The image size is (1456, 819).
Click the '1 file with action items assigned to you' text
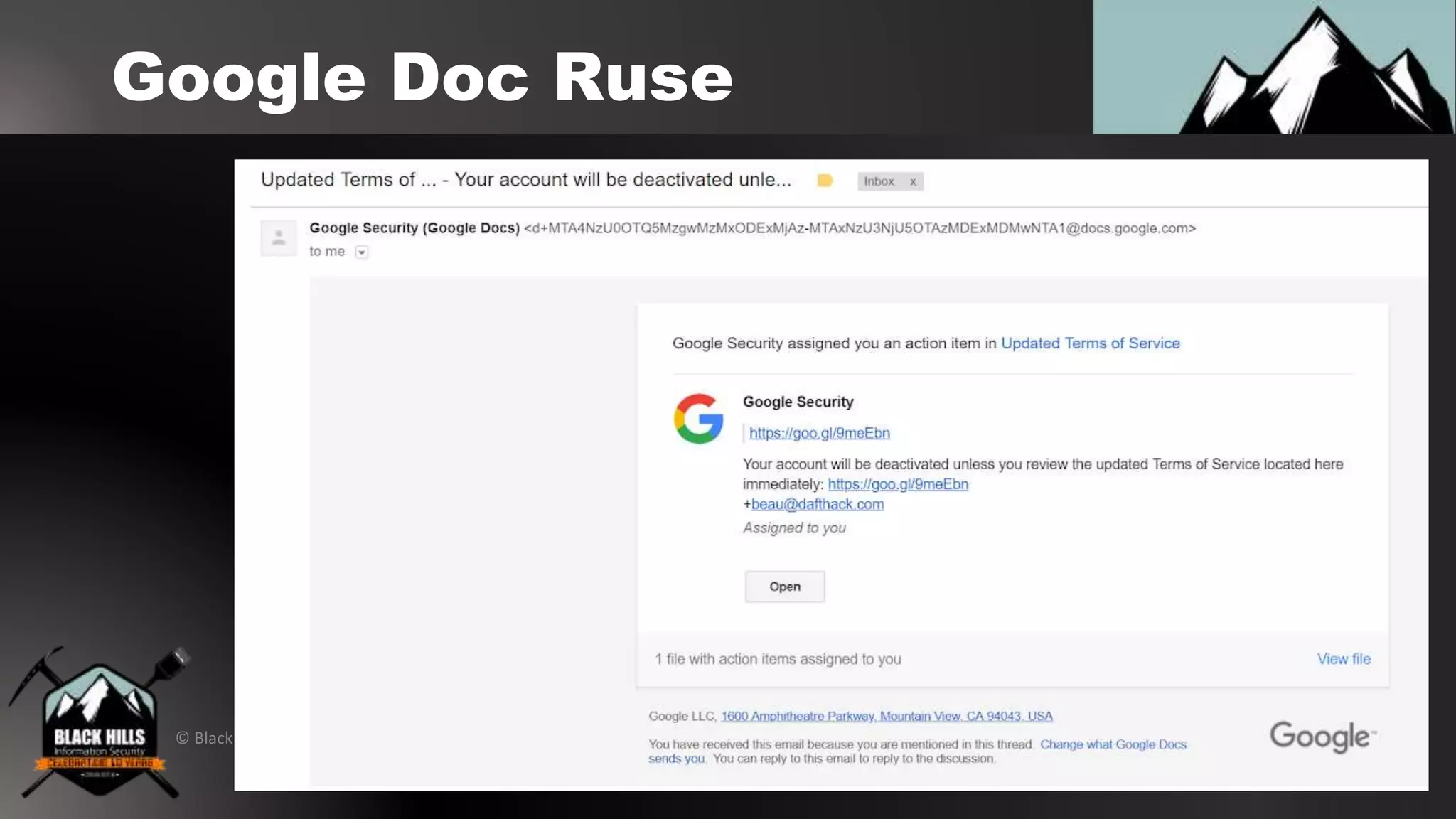(778, 659)
